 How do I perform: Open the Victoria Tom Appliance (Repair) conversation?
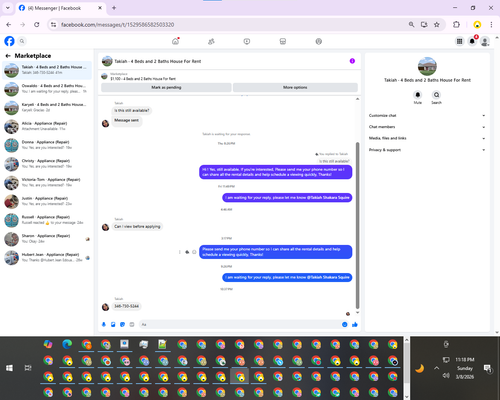tap(47, 182)
